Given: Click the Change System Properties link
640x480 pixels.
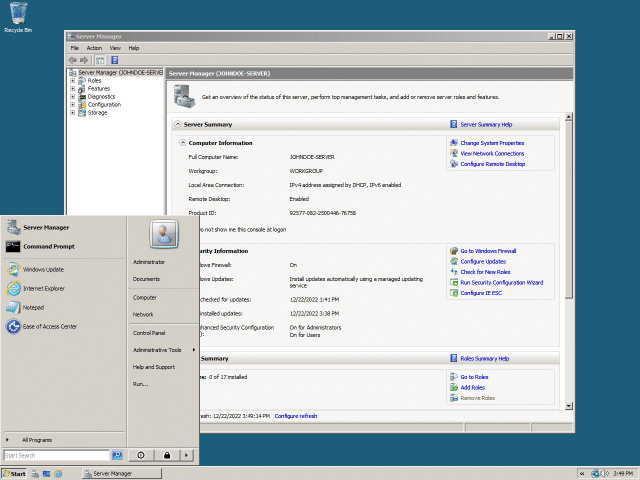Looking at the screenshot, I should [492, 143].
